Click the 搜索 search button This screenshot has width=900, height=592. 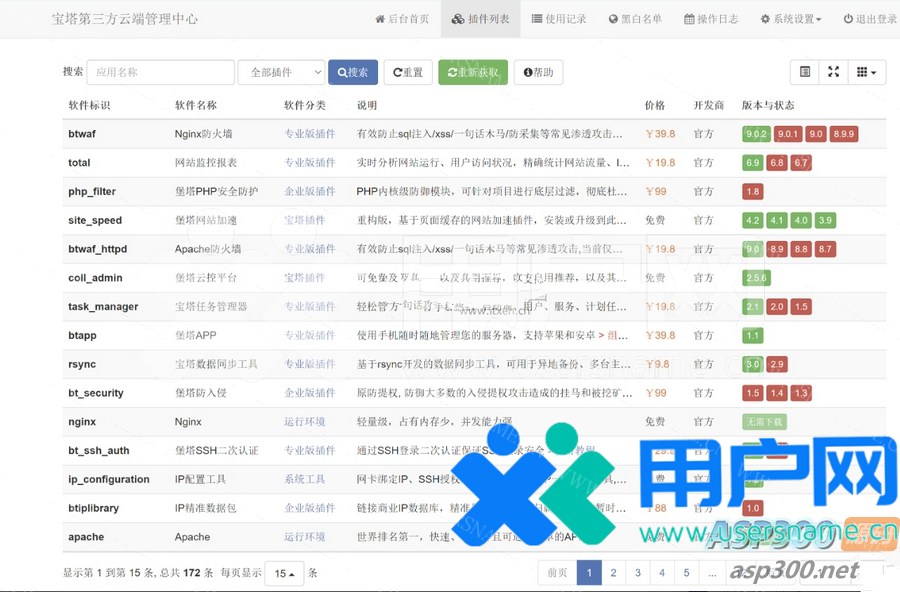coord(353,72)
